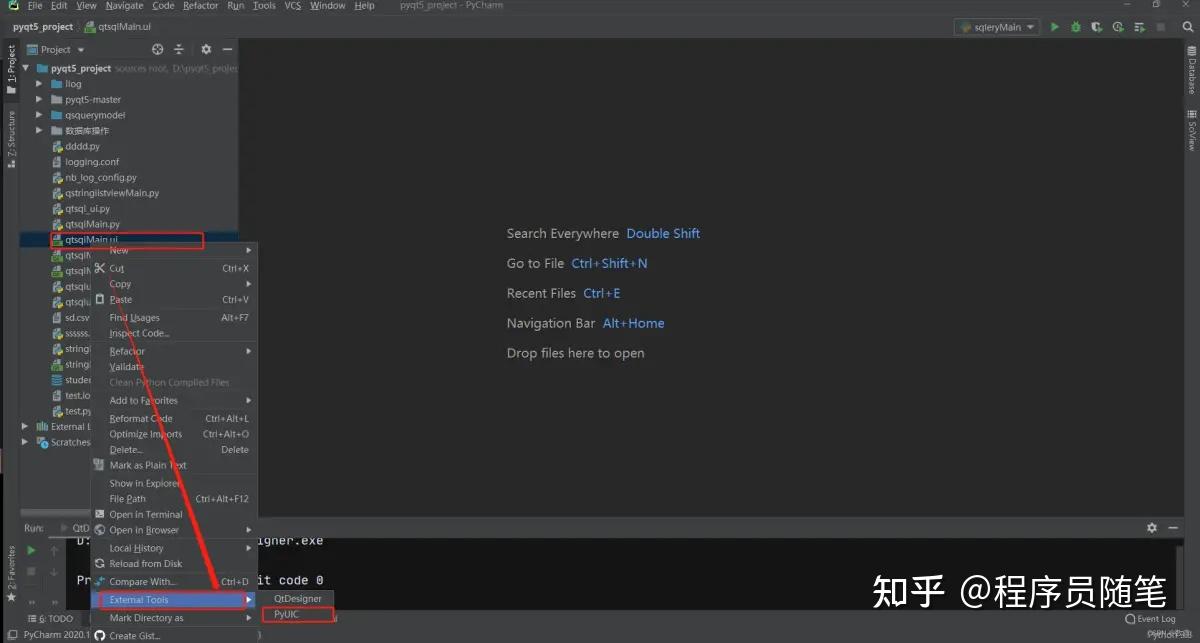
Task: Rerun using the green arrow in the Run panel
Action: pyautogui.click(x=31, y=550)
